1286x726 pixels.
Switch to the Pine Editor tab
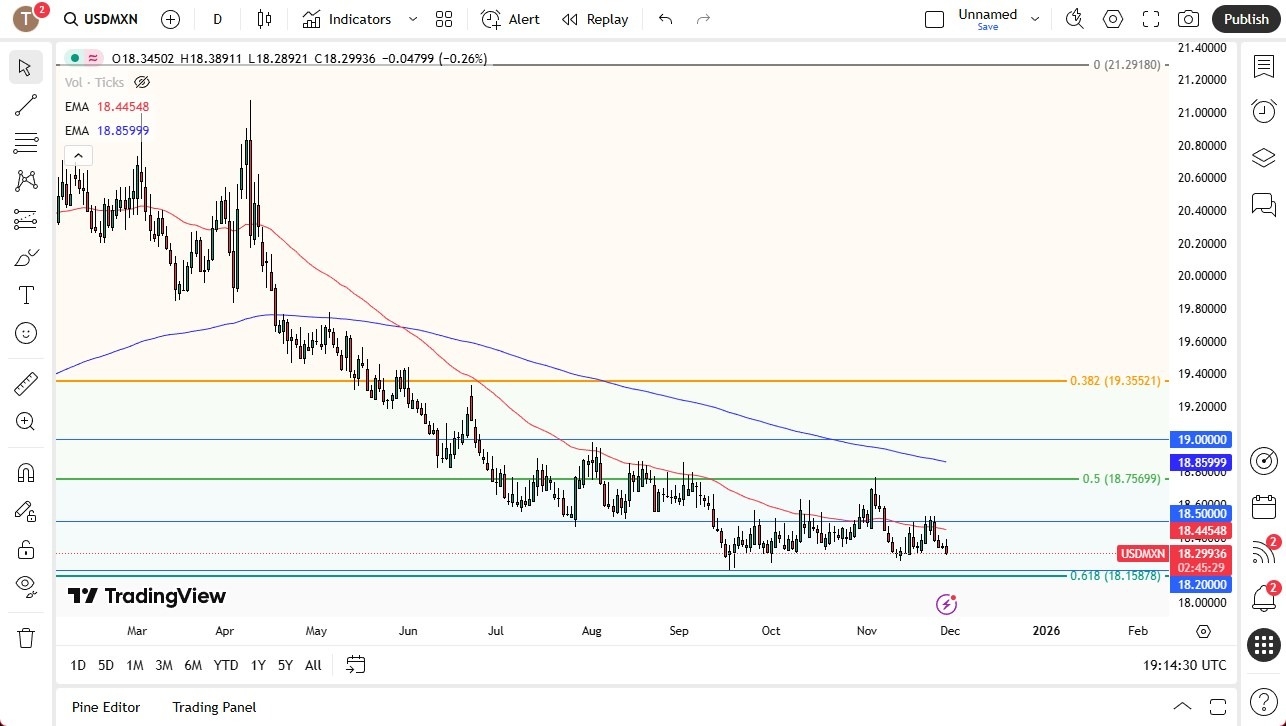(105, 707)
